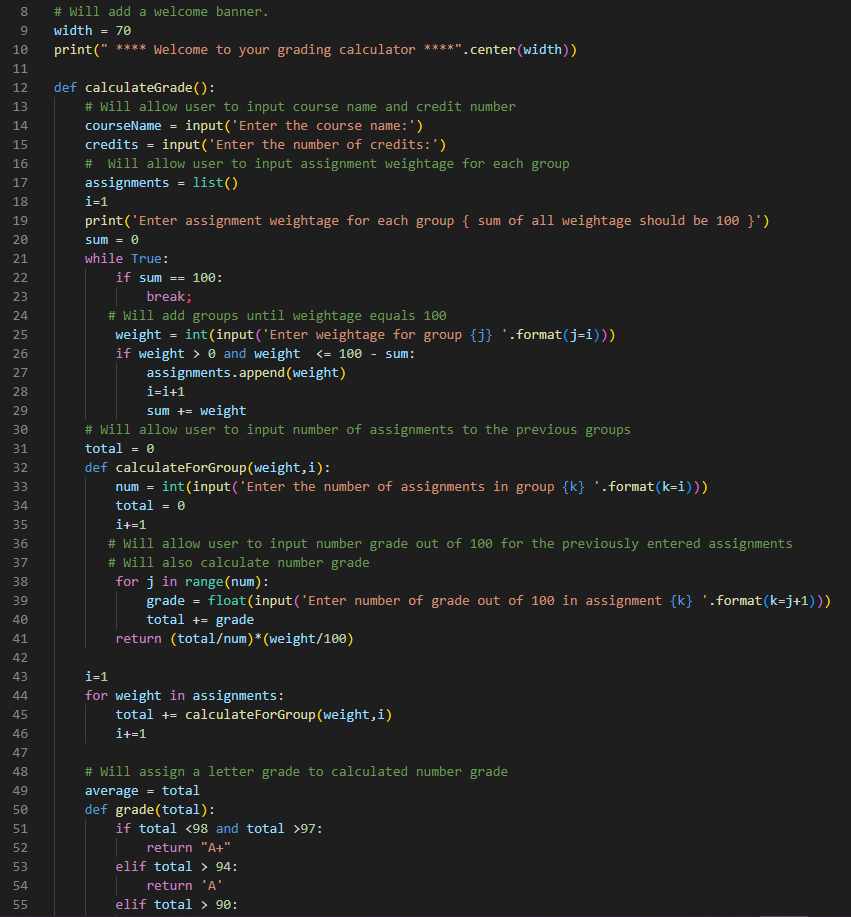851x917 pixels.
Task: Click line number 21 beside the while loop
Action: click(x=20, y=258)
